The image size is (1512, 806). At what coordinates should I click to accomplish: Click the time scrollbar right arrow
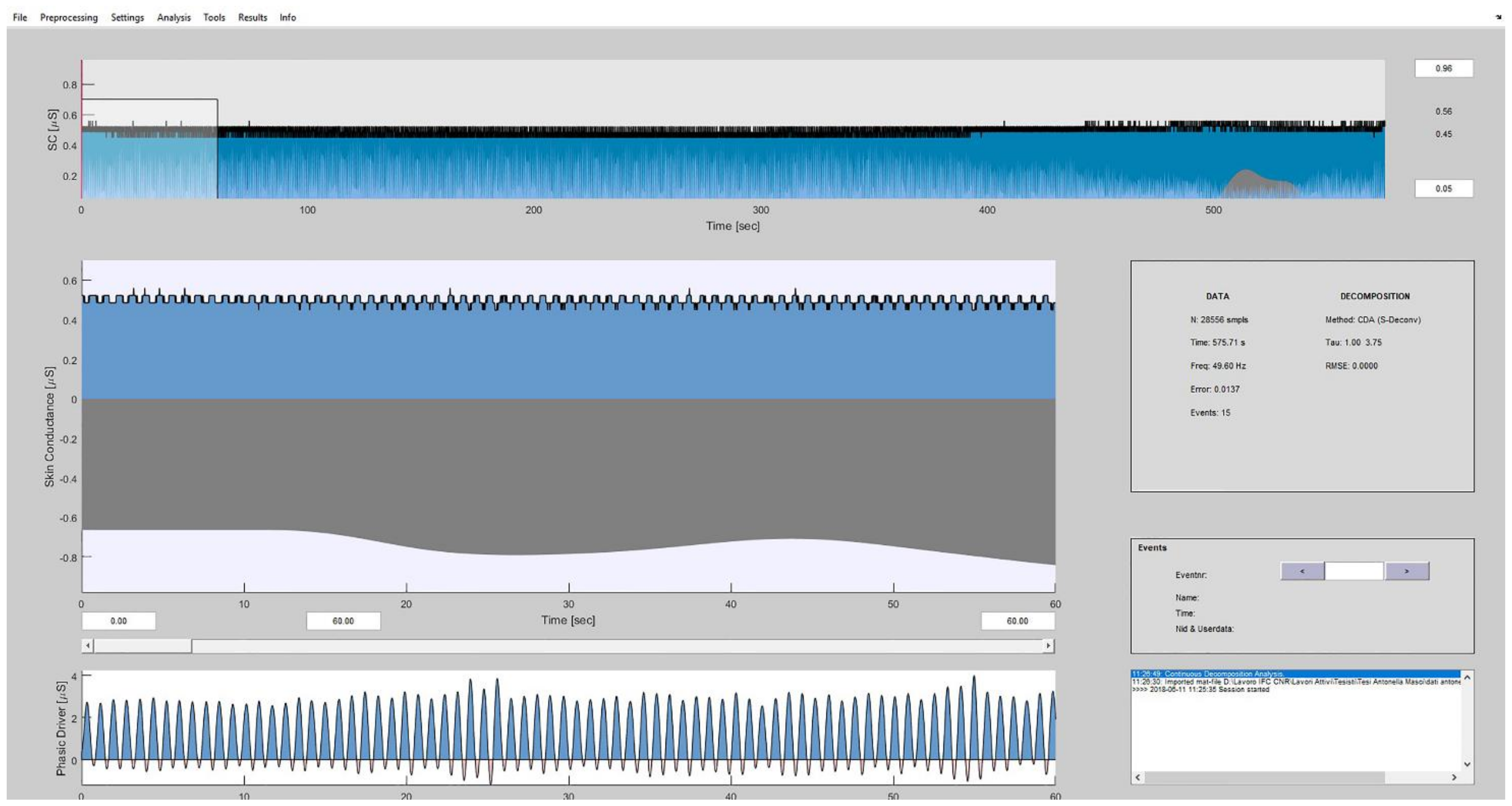click(1048, 646)
